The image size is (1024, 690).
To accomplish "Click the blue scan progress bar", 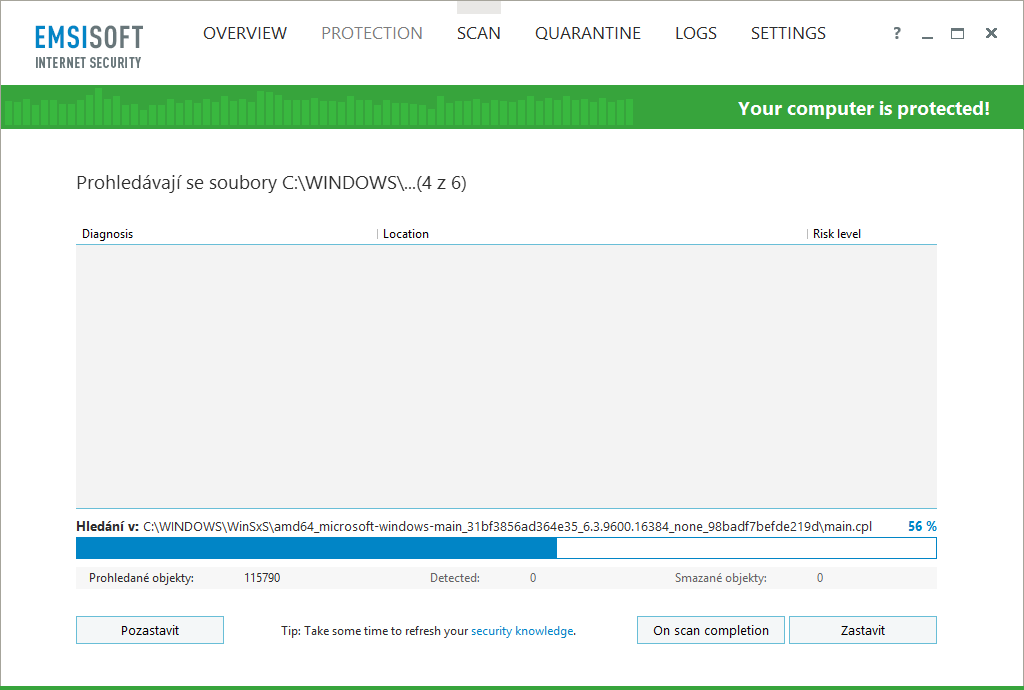I will click(x=317, y=548).
